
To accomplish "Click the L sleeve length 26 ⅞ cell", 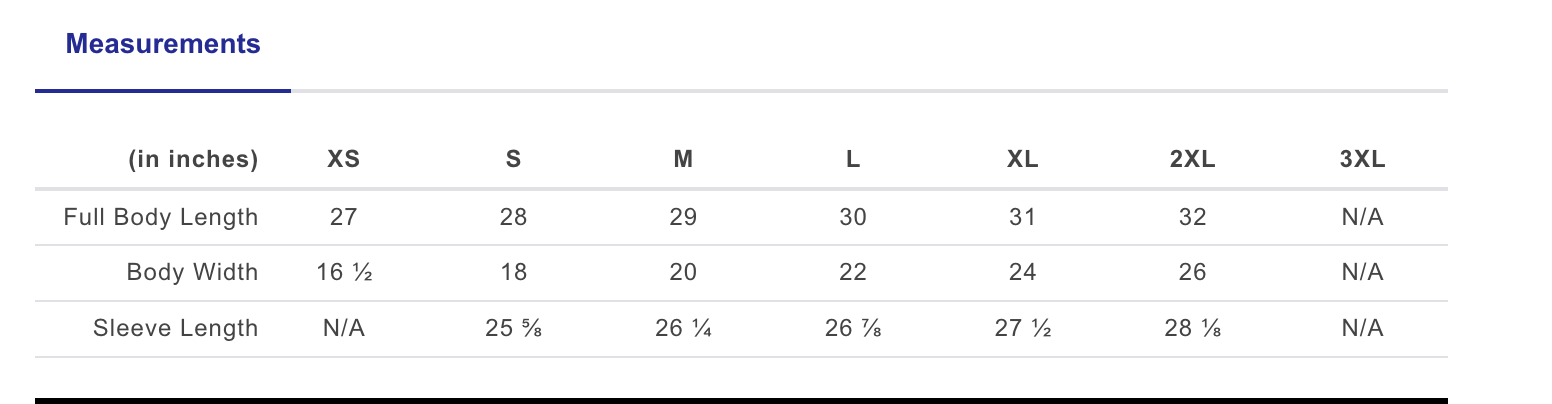I will click(x=853, y=328).
